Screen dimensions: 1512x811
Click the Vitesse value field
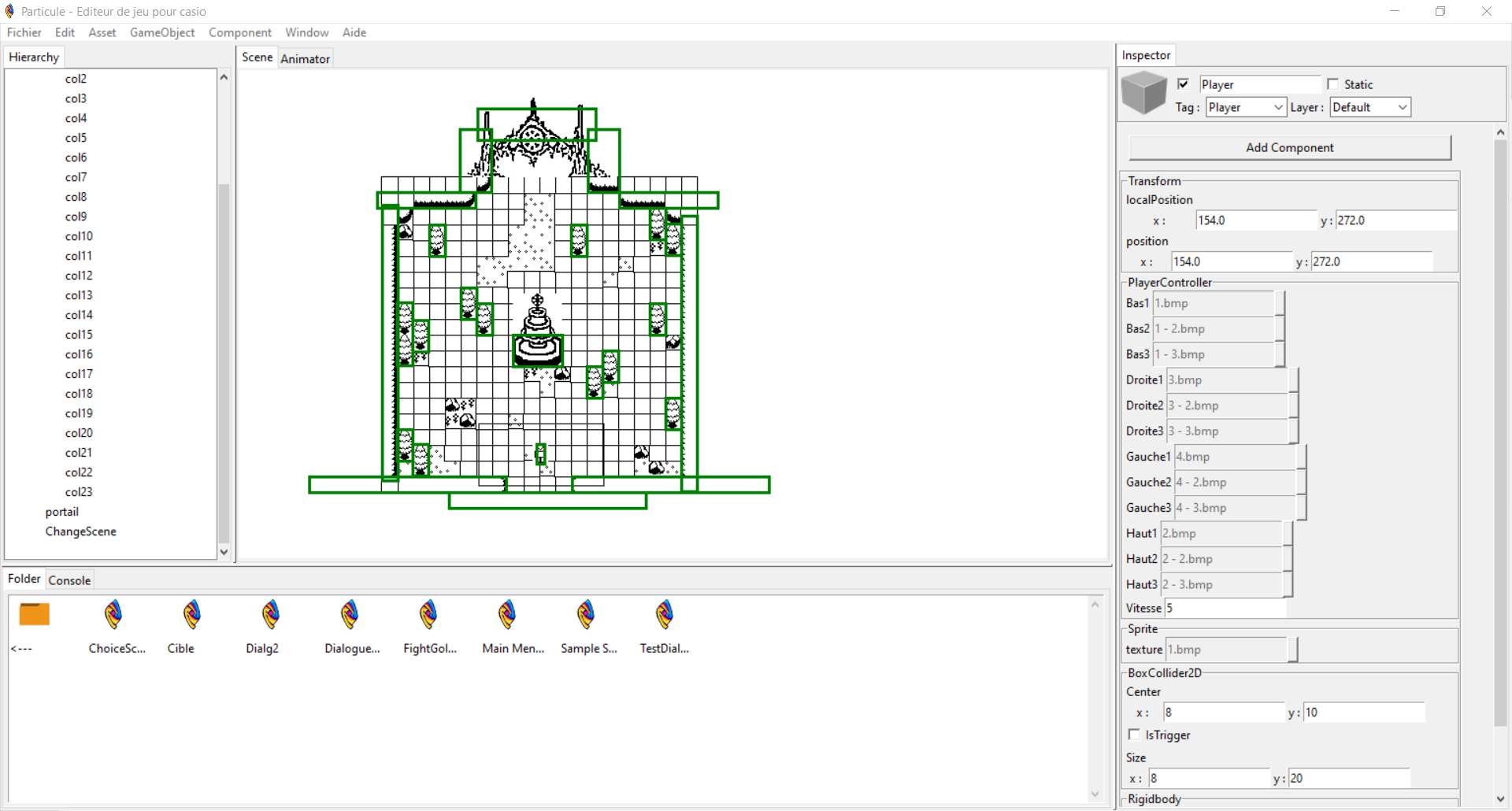(x=1225, y=608)
